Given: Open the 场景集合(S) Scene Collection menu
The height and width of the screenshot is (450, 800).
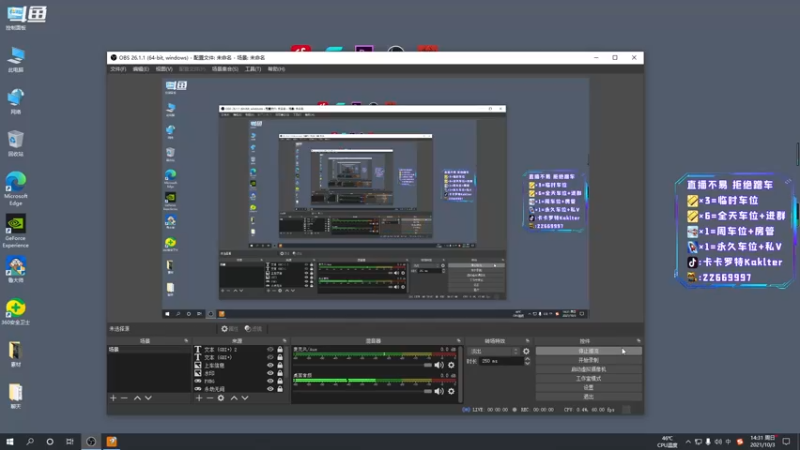Looking at the screenshot, I should pos(225,69).
